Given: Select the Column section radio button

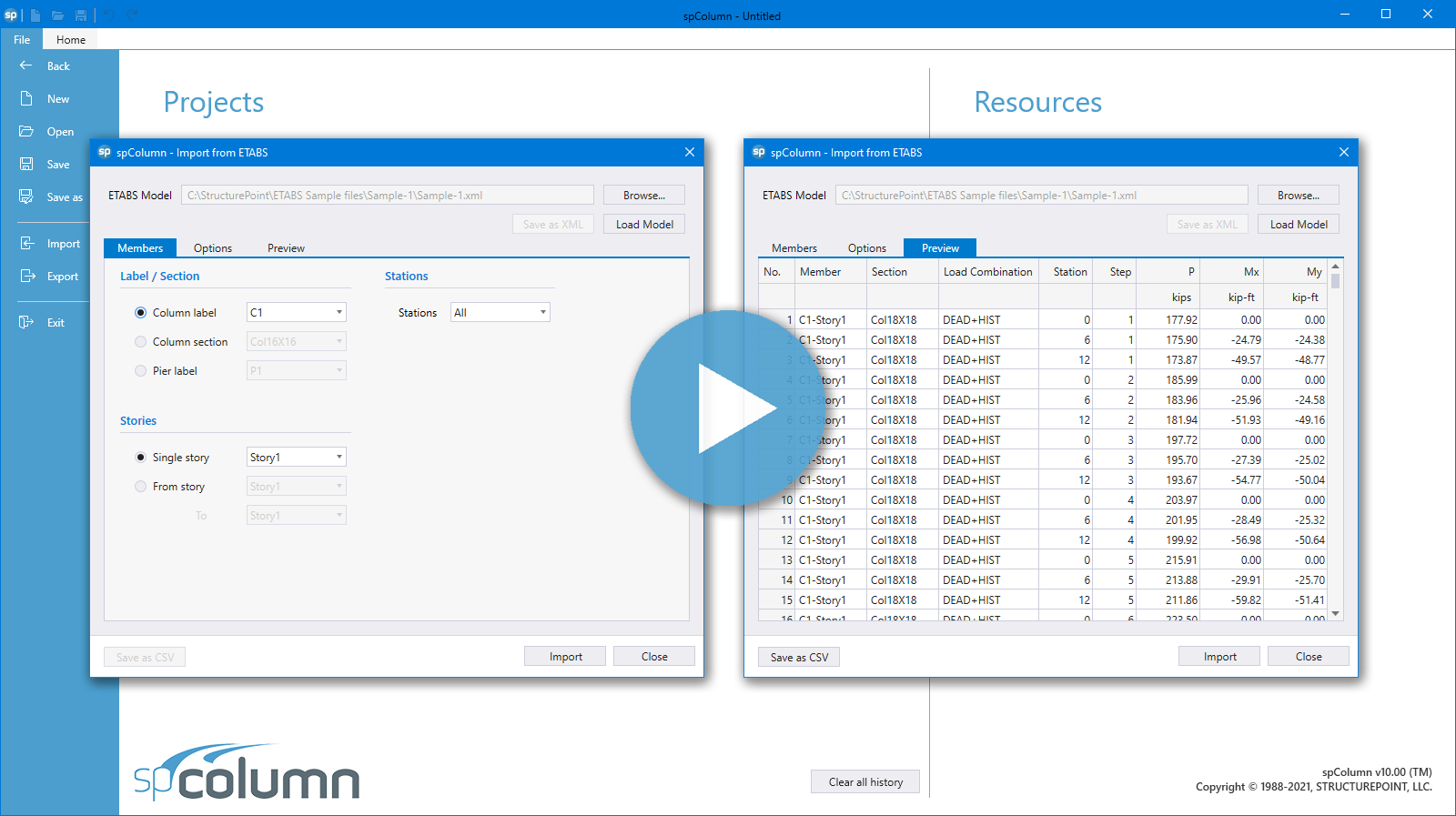Looking at the screenshot, I should tap(140, 341).
